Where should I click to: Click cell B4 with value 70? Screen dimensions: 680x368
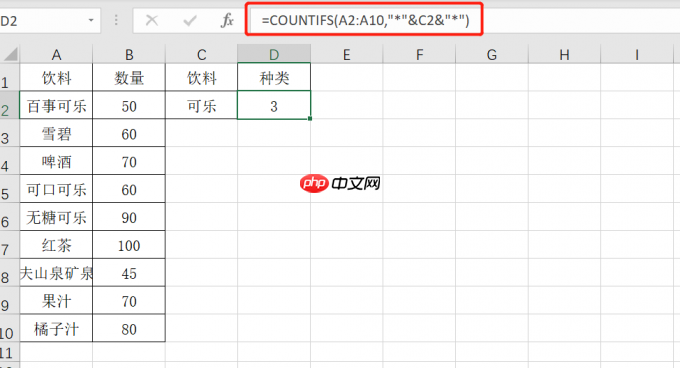coord(129,161)
